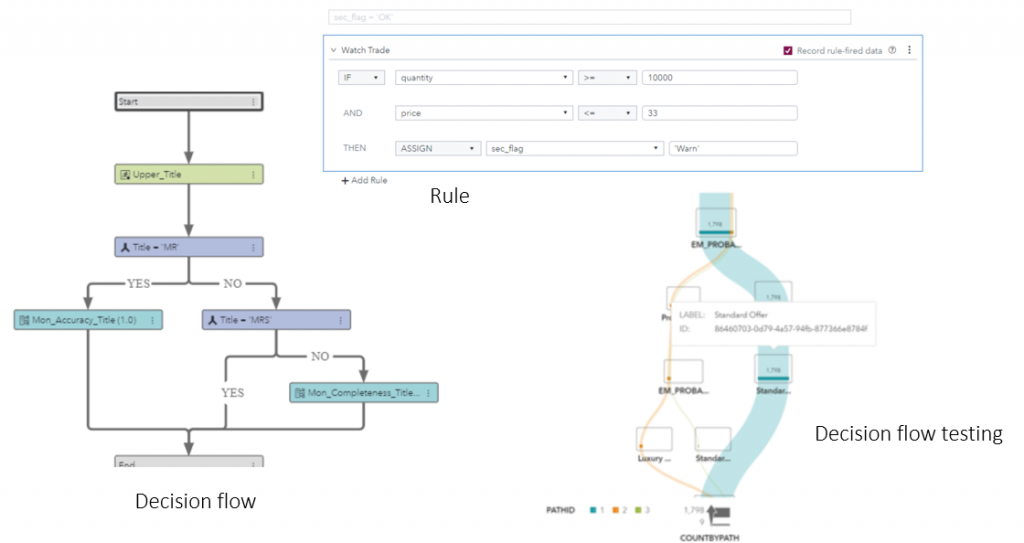Click the 10000 quantity value field

click(x=719, y=78)
